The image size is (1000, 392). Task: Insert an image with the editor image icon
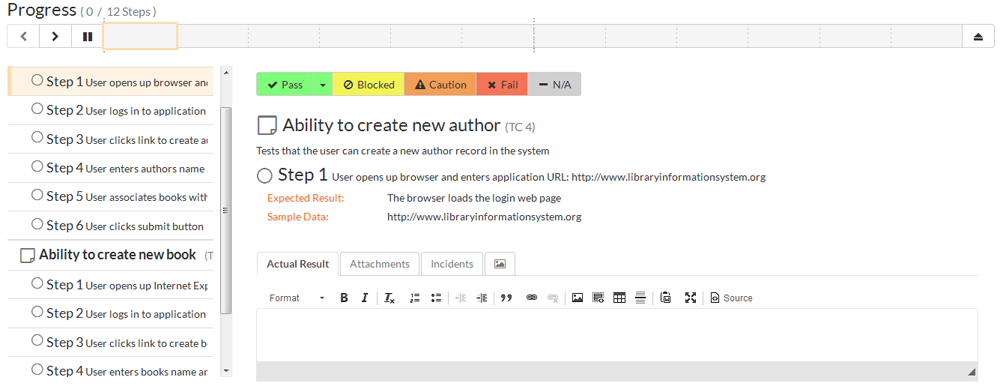(577, 298)
